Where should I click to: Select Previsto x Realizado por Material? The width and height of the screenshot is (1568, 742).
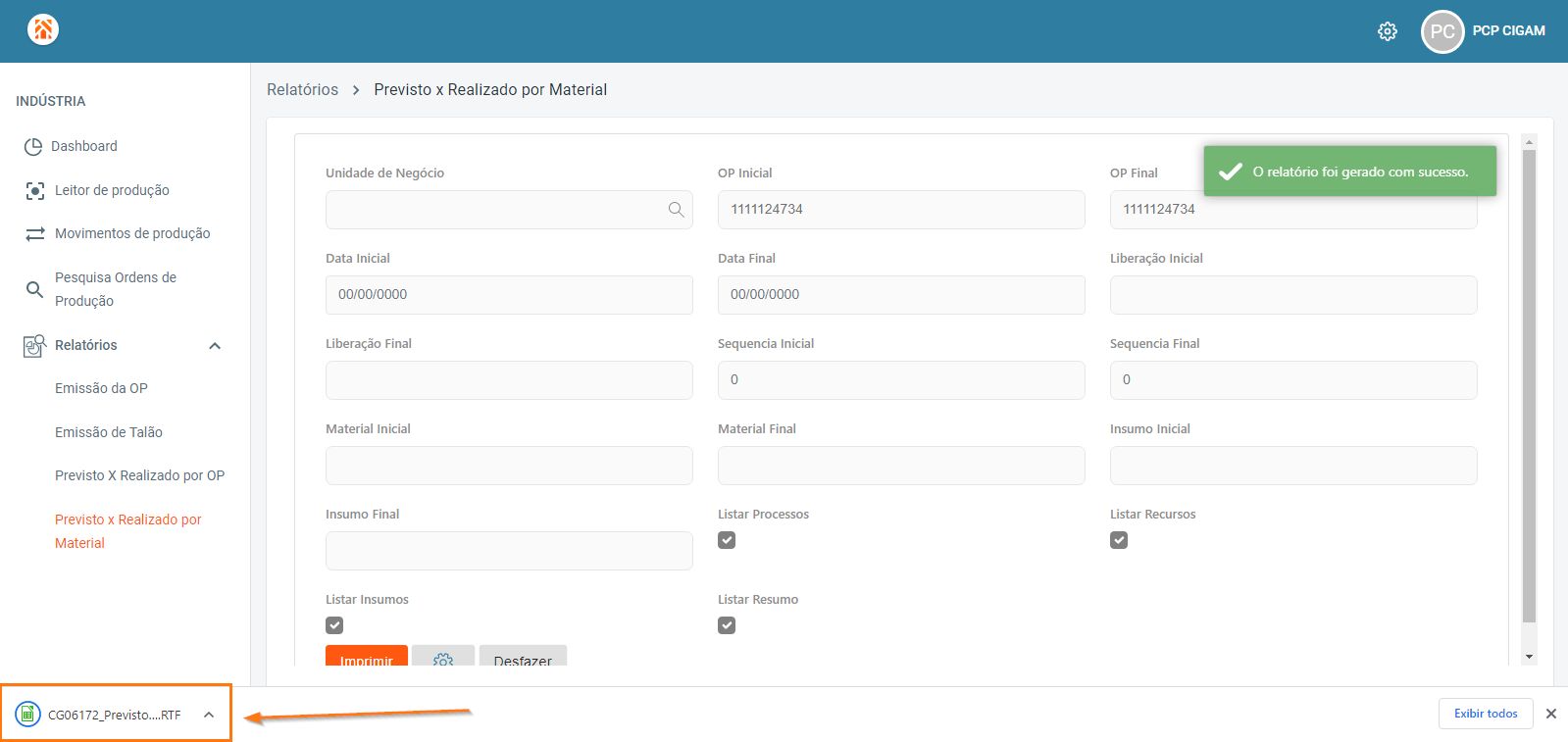coord(128,531)
